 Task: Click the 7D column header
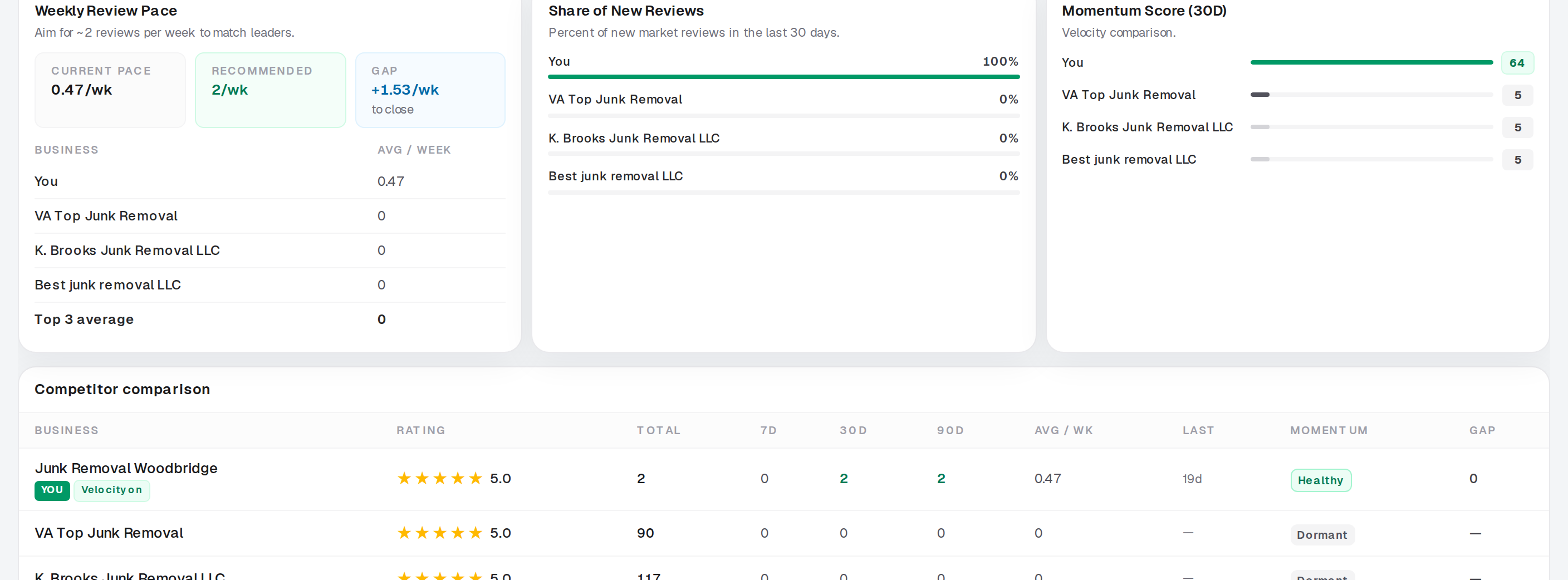[769, 430]
